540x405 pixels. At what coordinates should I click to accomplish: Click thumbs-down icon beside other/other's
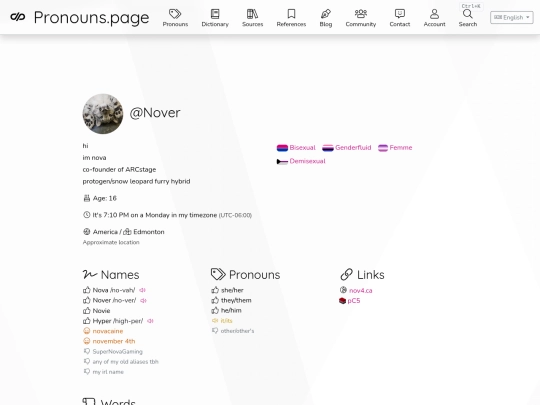click(215, 331)
